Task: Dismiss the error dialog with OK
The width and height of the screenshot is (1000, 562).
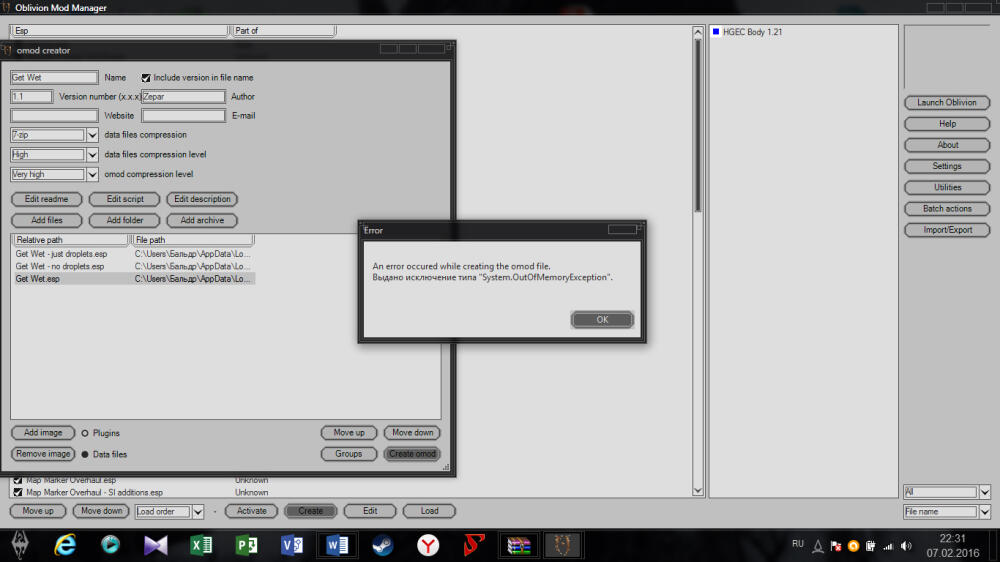Action: [602, 320]
